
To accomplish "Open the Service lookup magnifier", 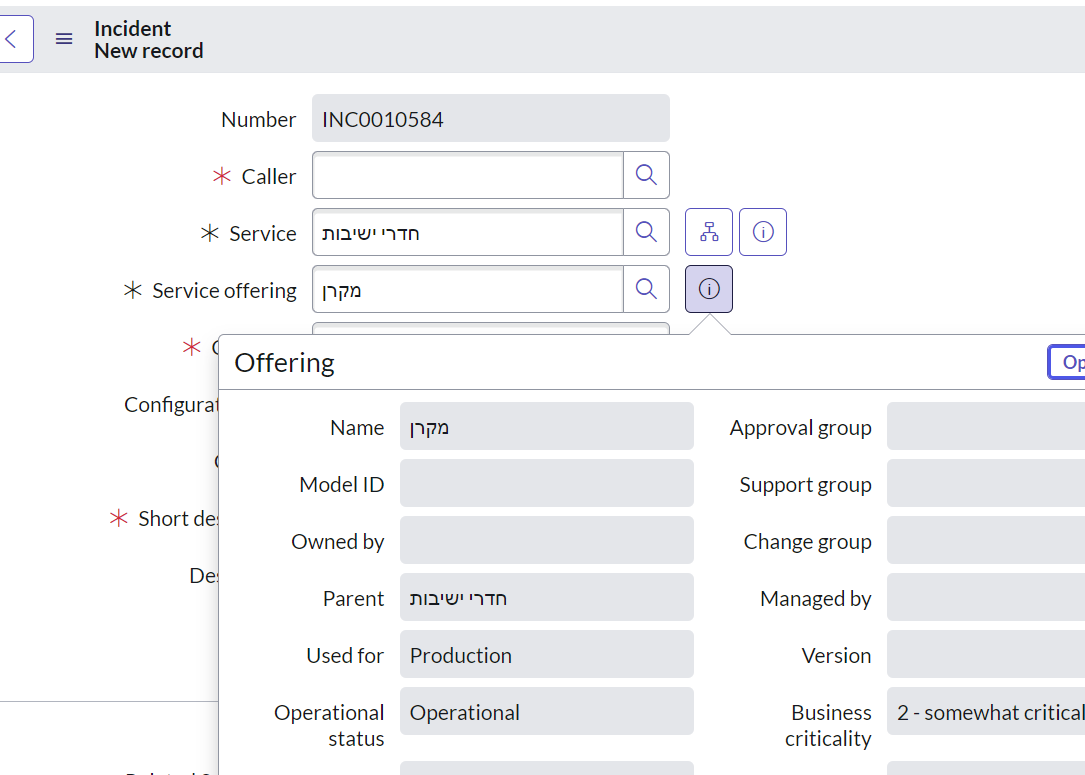I will pos(646,231).
